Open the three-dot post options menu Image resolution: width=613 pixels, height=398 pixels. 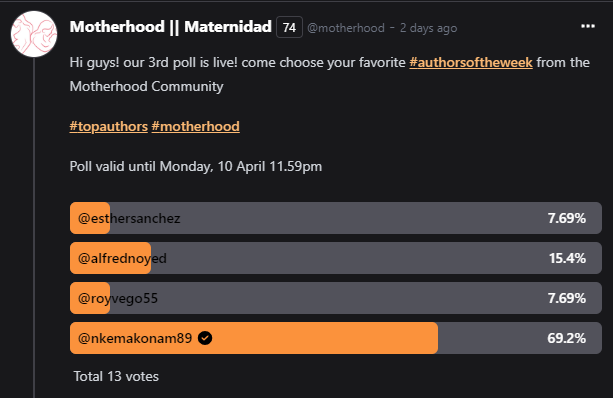(588, 26)
